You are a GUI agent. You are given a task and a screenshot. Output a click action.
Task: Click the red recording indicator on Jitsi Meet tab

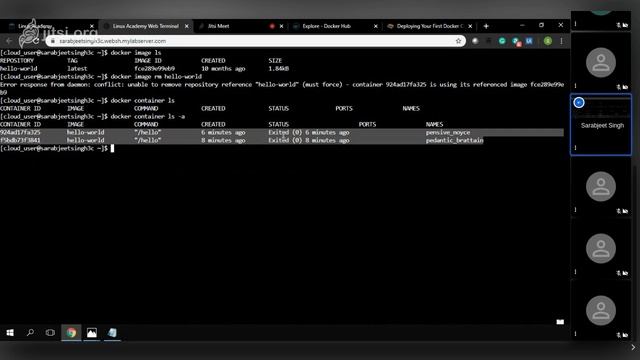pos(272,26)
